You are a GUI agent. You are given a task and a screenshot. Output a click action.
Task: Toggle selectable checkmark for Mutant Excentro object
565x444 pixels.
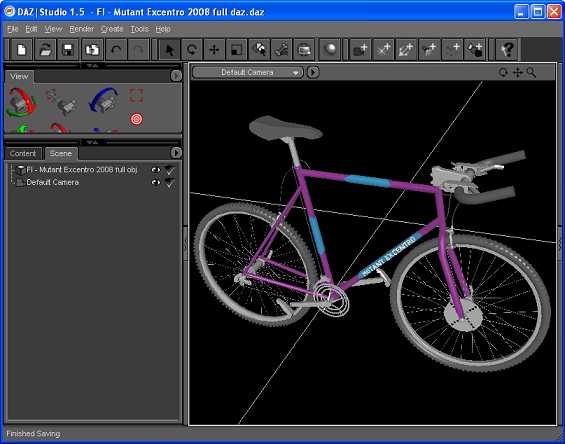coord(170,170)
